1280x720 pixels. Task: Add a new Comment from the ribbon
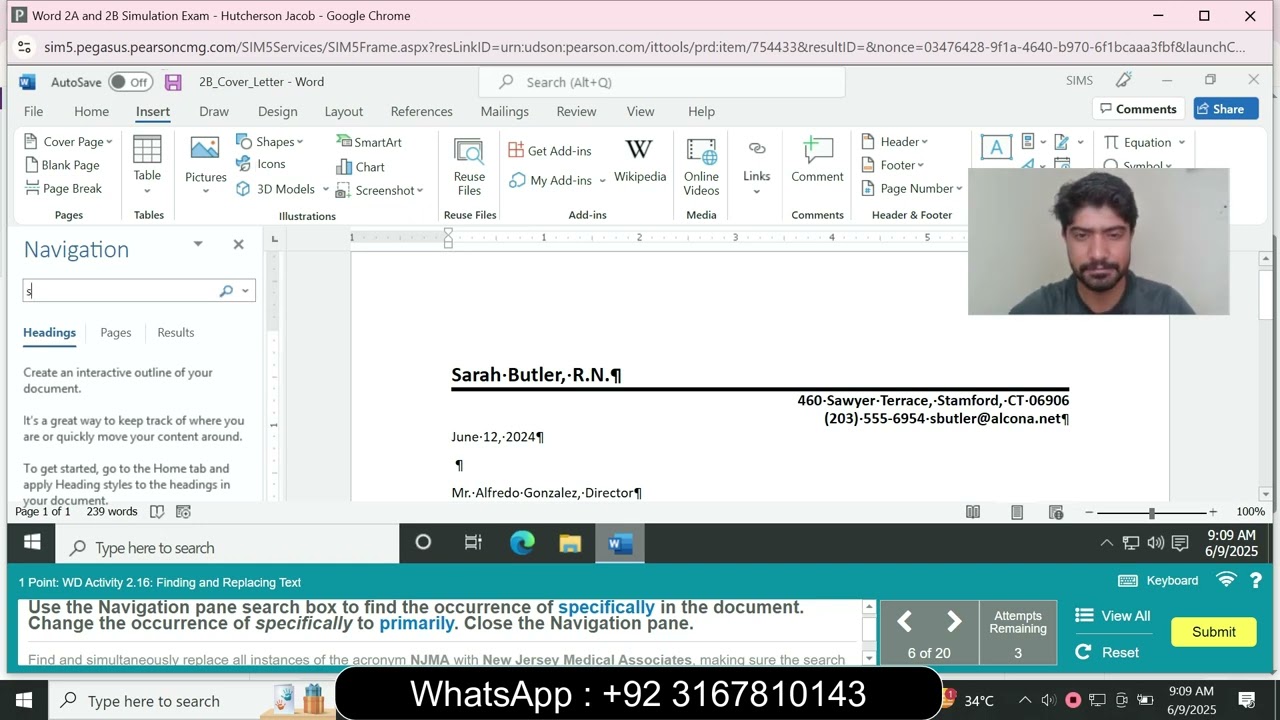point(817,161)
